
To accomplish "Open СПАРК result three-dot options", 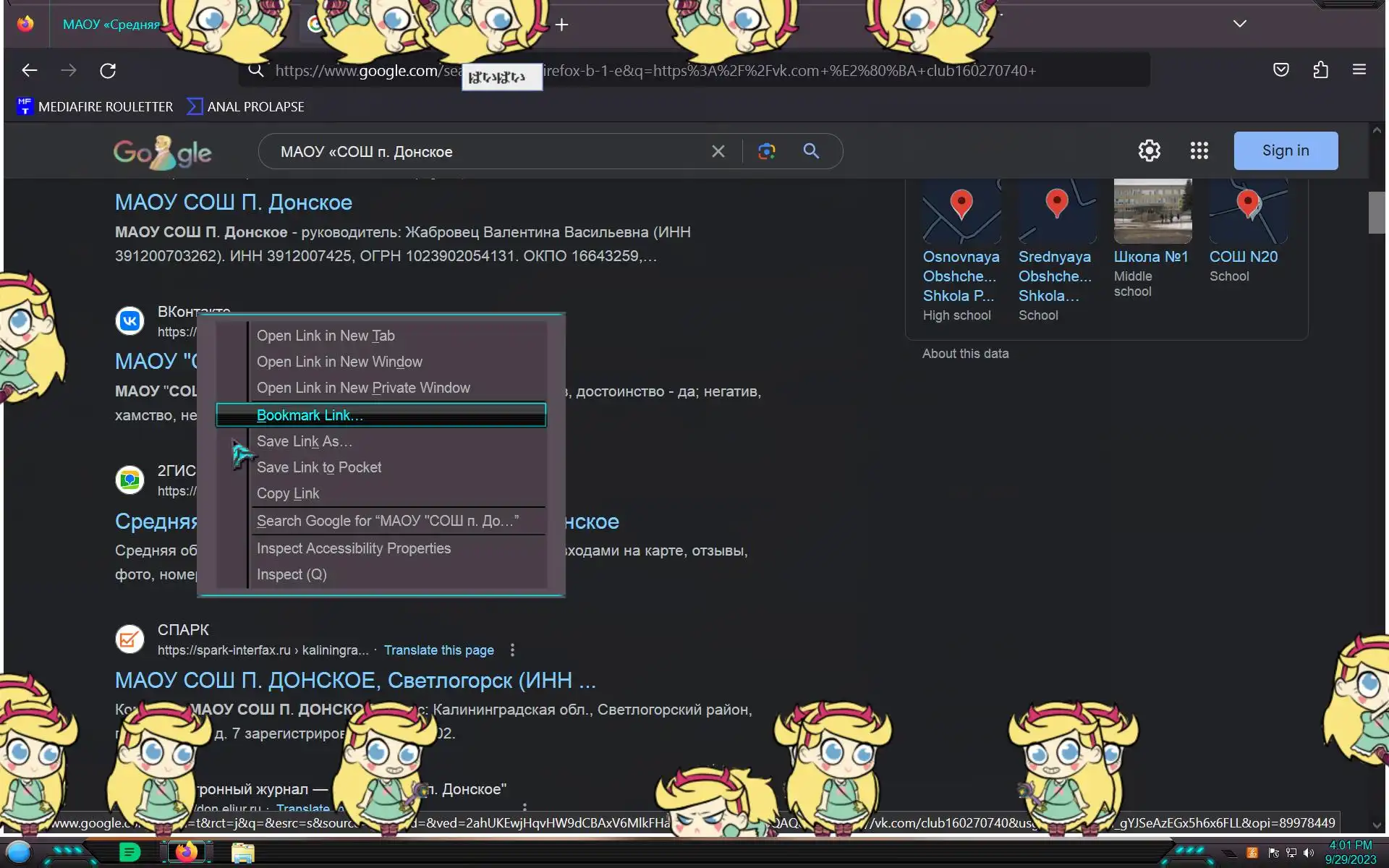I will click(x=512, y=650).
